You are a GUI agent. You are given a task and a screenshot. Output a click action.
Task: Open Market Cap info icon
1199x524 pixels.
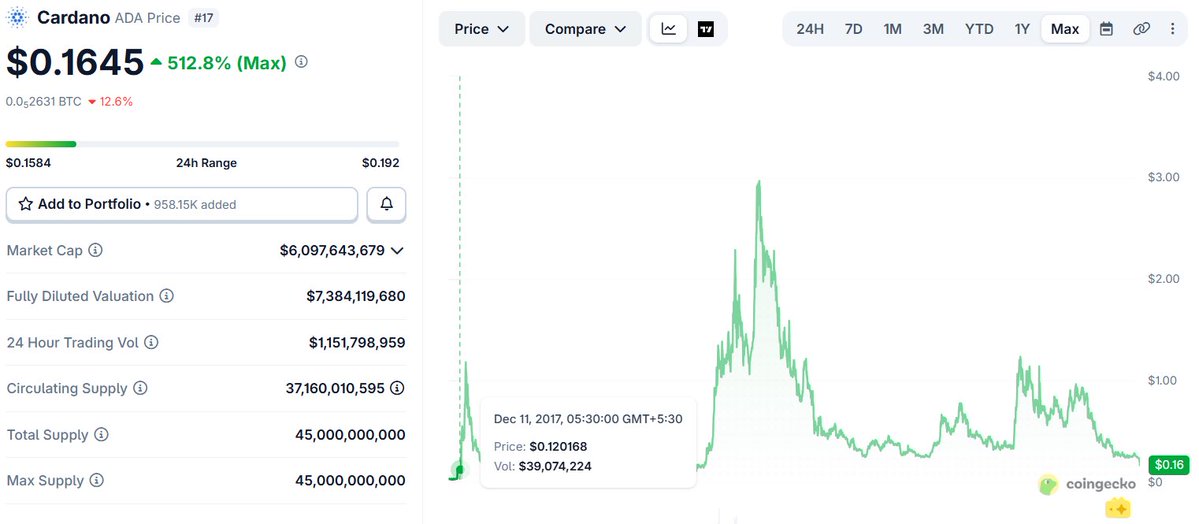(x=96, y=250)
